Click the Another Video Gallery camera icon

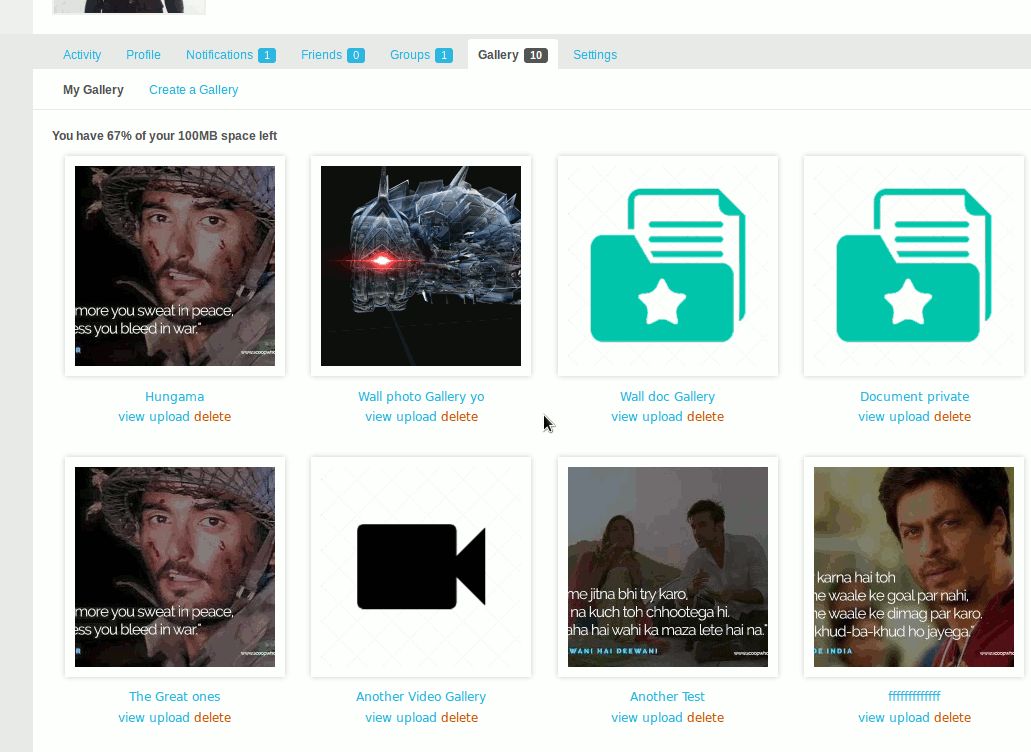[x=421, y=567]
